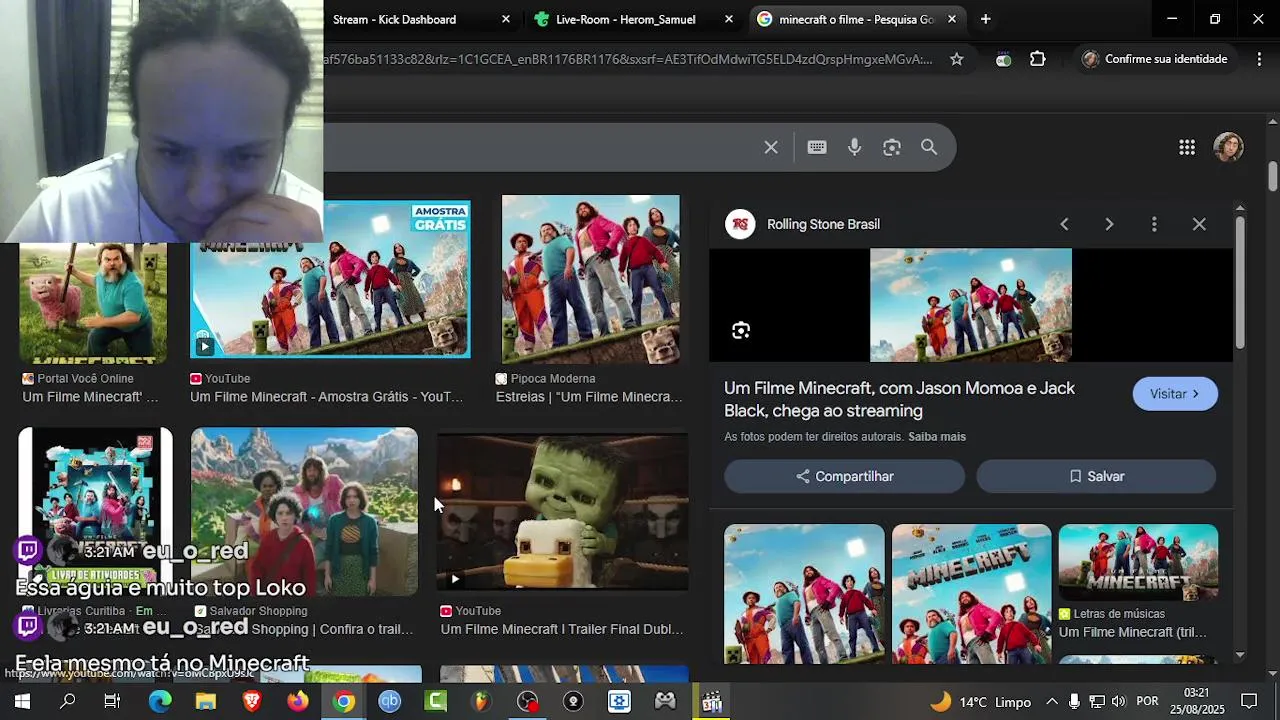Open the Amostra Grátis YouTube thumbnail
The image size is (1280, 720).
click(x=330, y=279)
